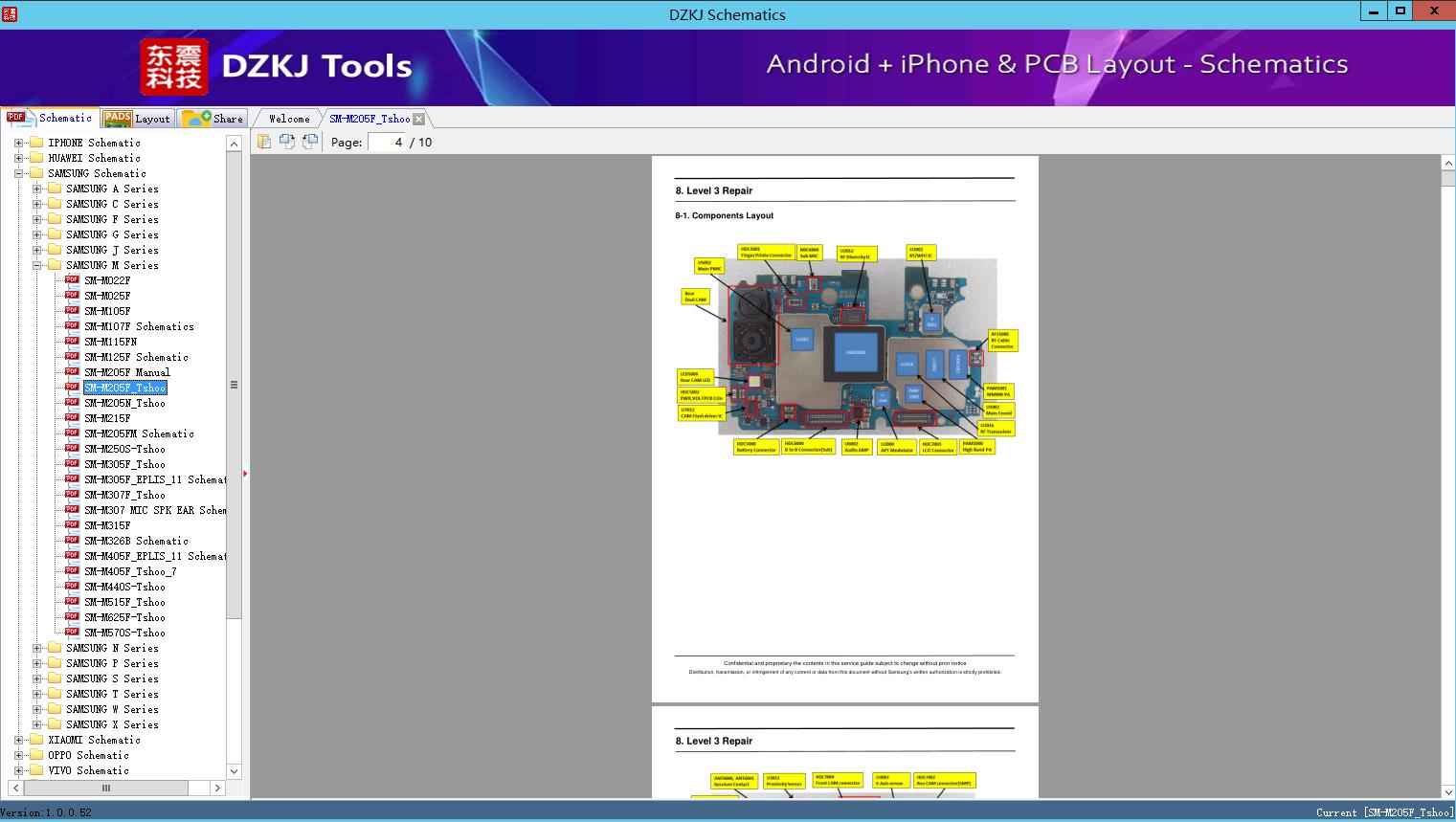Open SM-M125F Schematic file

coord(136,357)
